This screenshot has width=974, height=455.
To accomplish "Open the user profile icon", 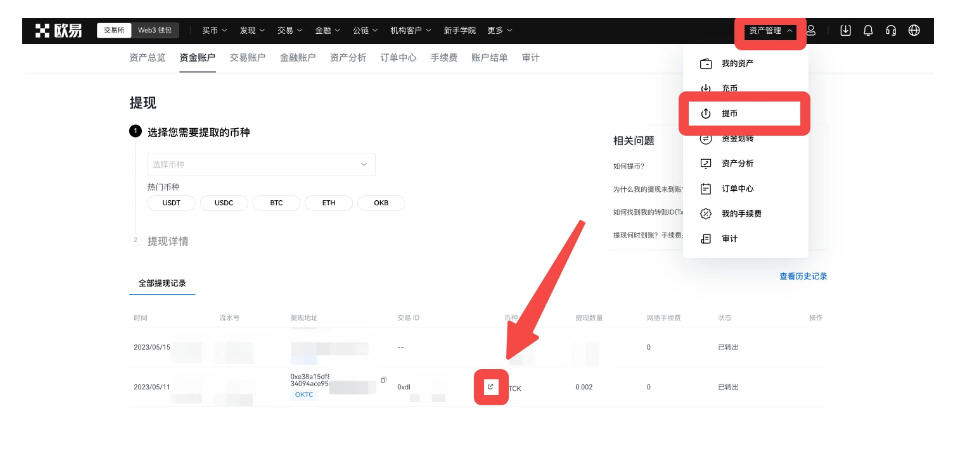I will tap(811, 30).
